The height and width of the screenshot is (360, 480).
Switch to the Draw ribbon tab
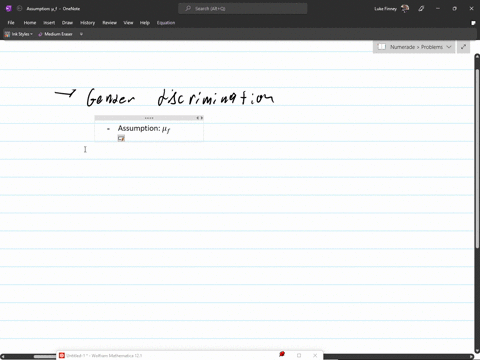coord(67,23)
